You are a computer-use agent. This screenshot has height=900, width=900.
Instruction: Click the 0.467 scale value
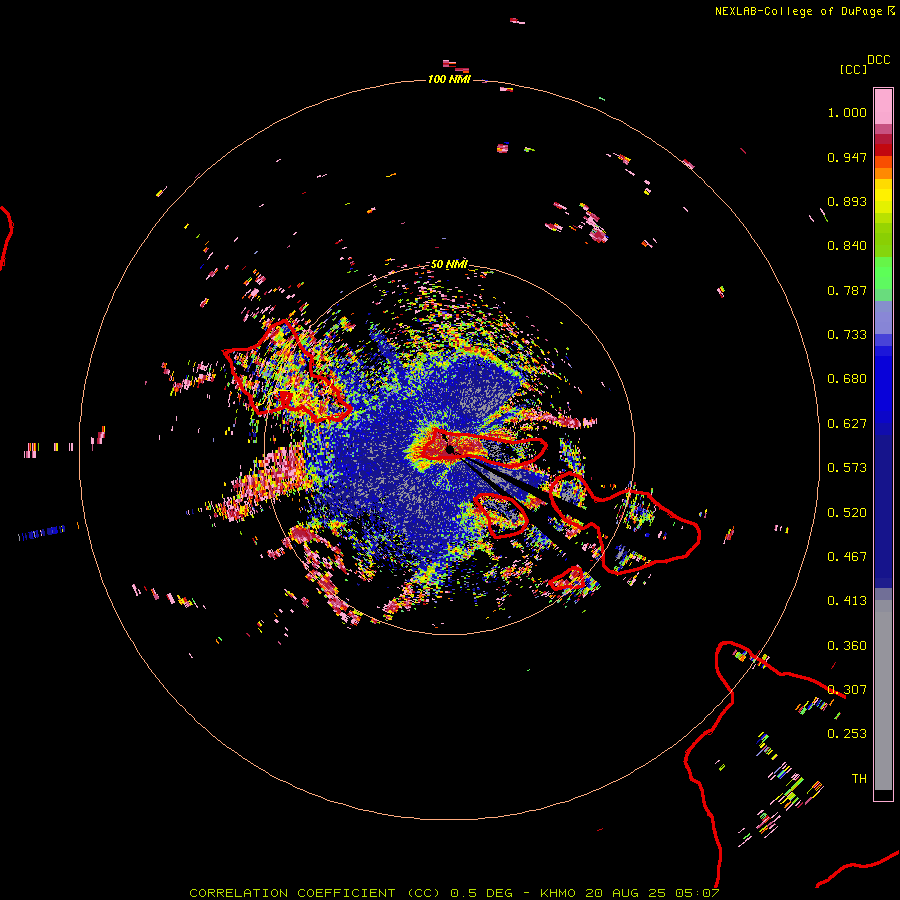(x=847, y=557)
